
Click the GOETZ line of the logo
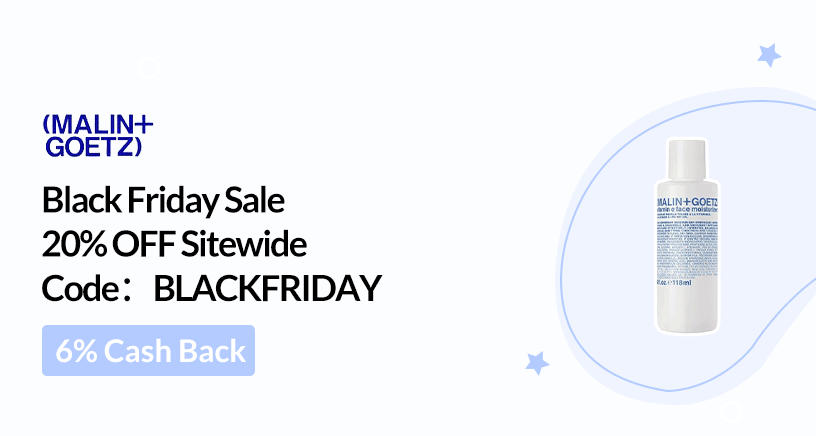tap(93, 148)
